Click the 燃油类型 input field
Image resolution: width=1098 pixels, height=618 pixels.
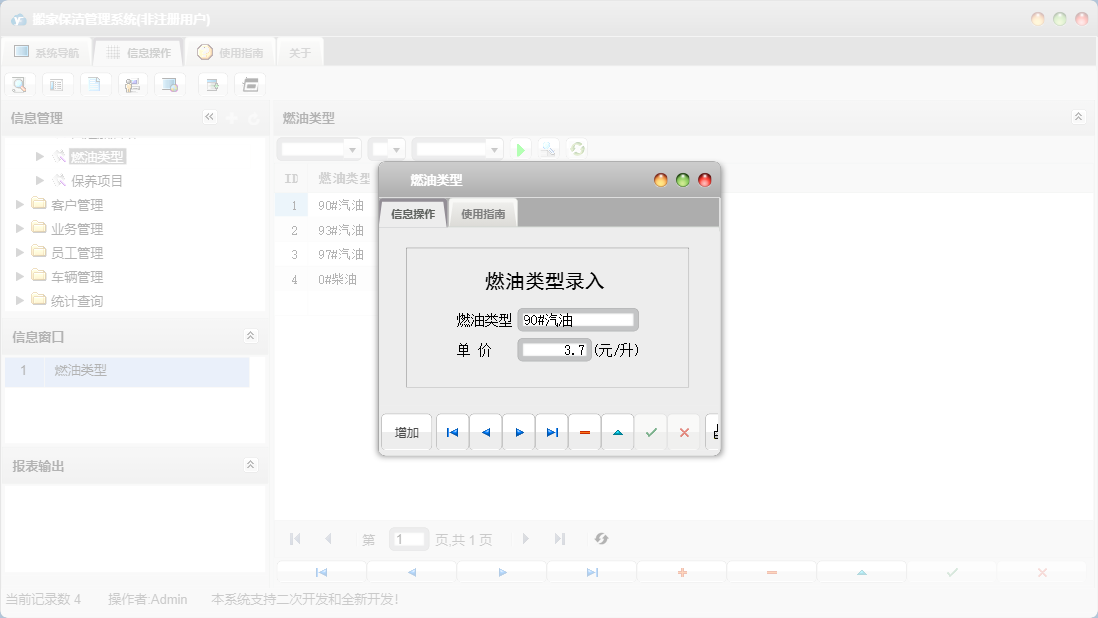578,319
